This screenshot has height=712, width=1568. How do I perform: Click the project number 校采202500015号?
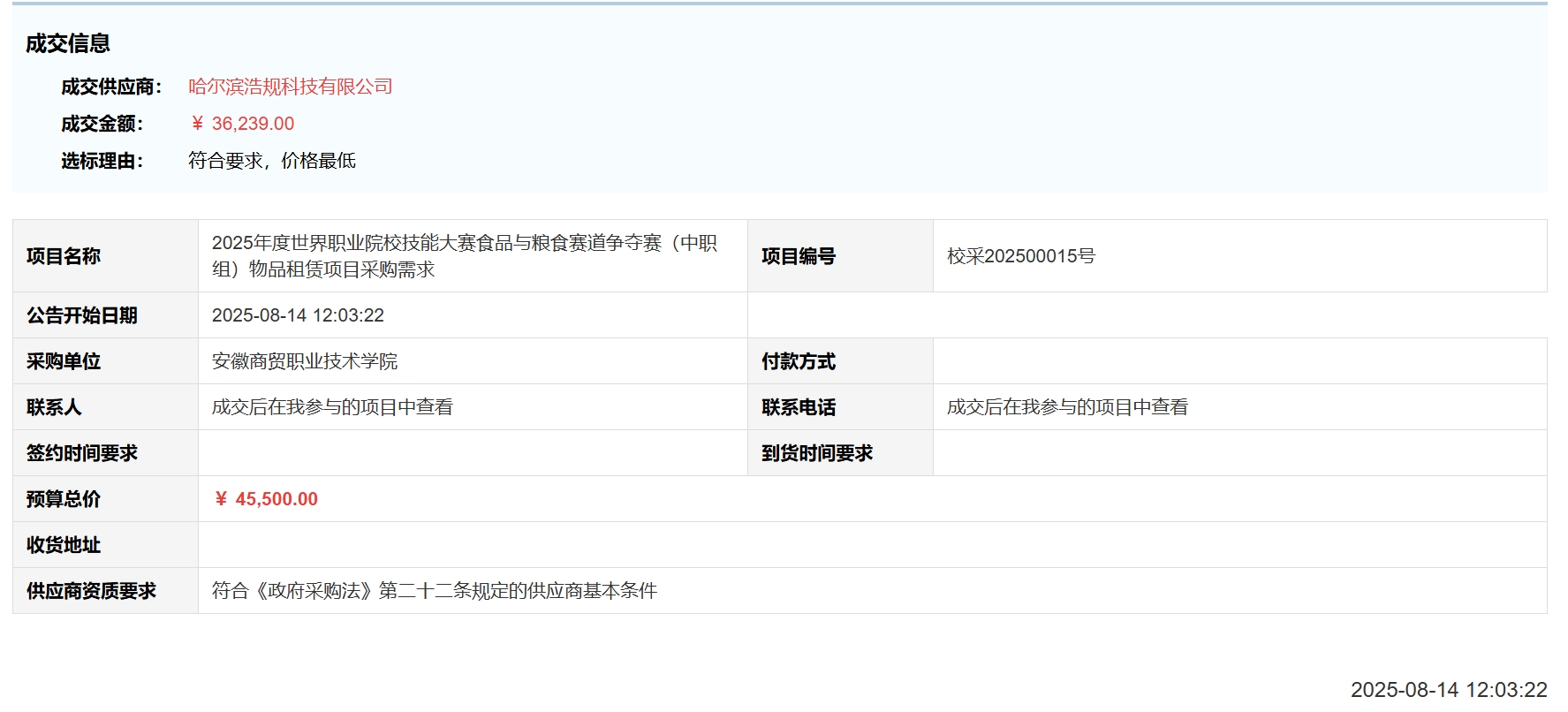click(1020, 256)
